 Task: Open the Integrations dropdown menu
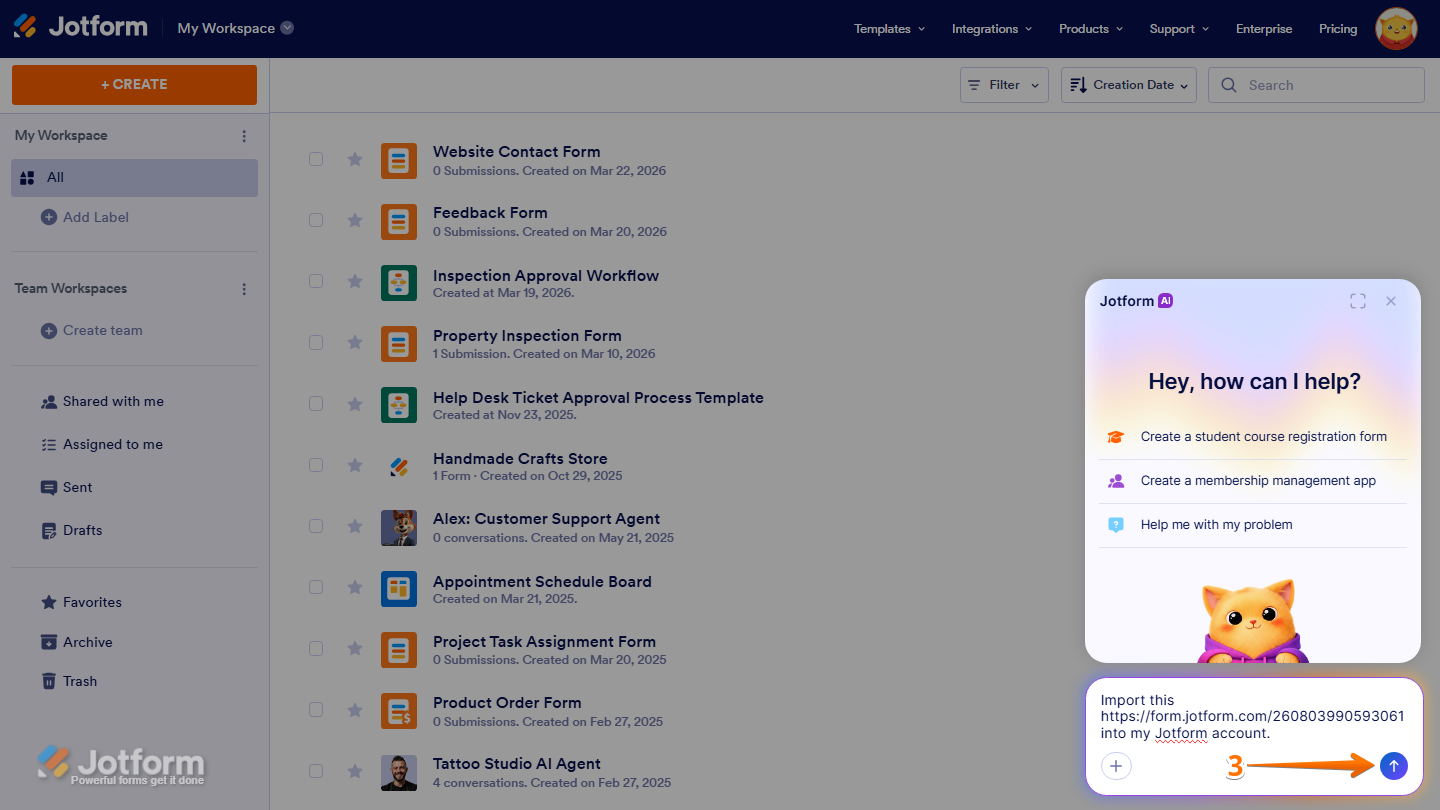point(992,29)
